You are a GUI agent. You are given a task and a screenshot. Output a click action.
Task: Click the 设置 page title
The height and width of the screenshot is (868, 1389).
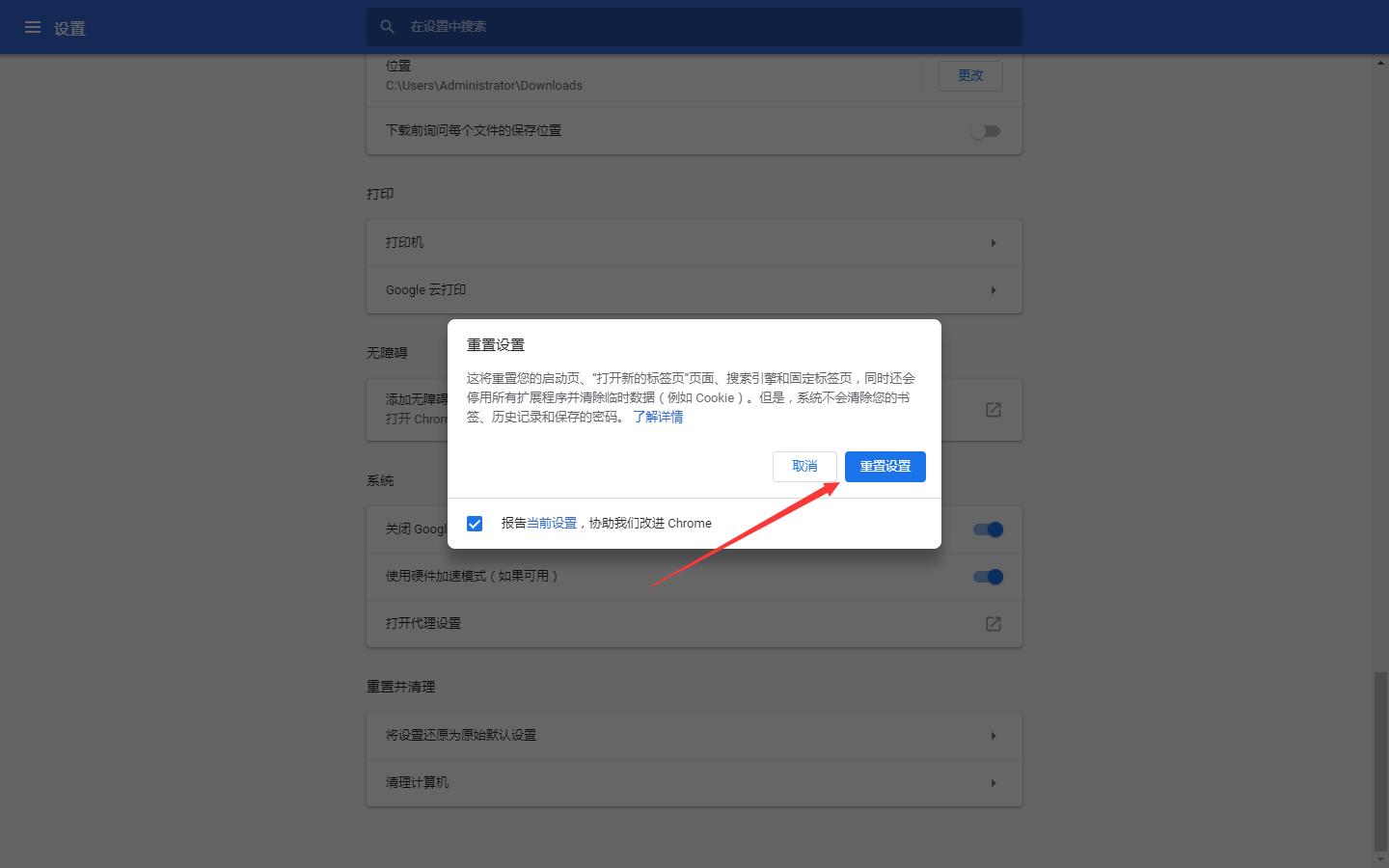pyautogui.click(x=69, y=29)
